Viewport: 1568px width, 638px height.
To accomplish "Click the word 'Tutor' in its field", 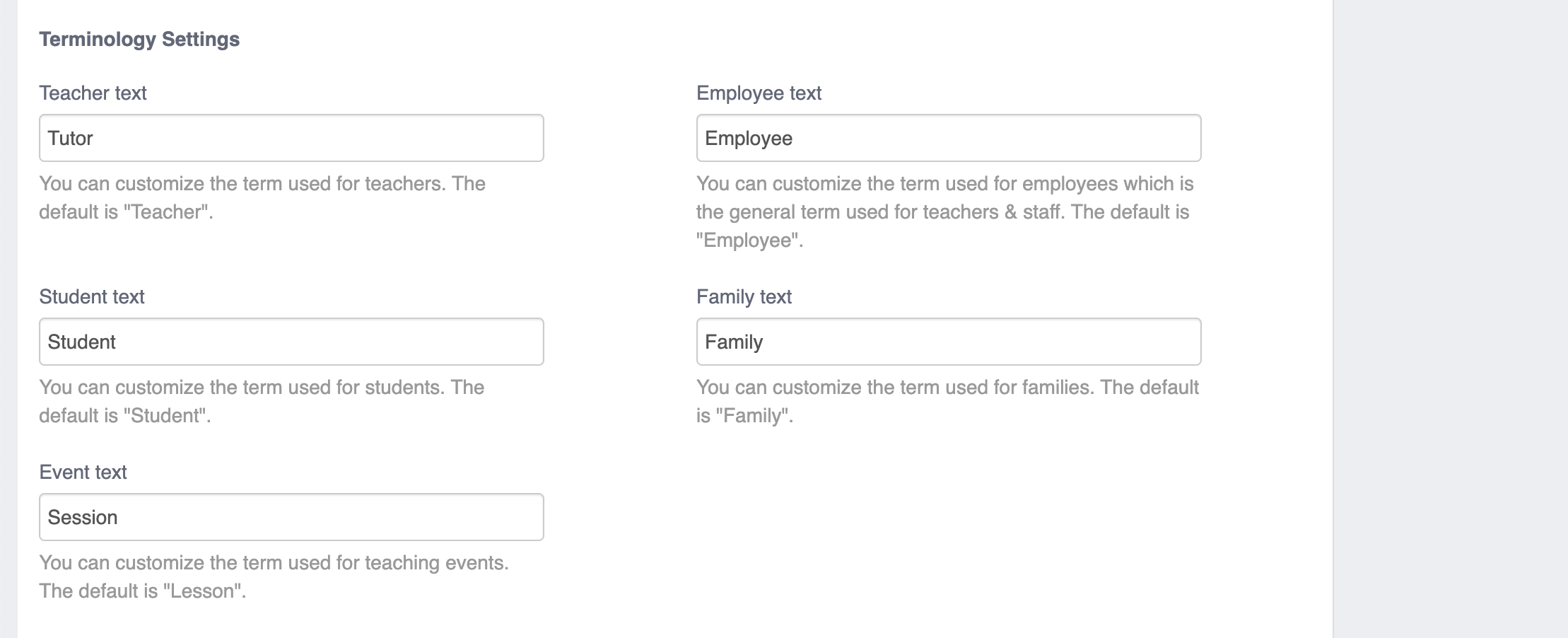I will 70,138.
